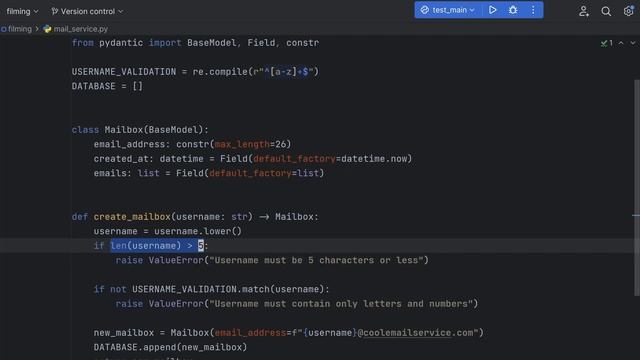Click the editor vertical scrollbar
The width and height of the screenshot is (640, 360).
[637, 188]
